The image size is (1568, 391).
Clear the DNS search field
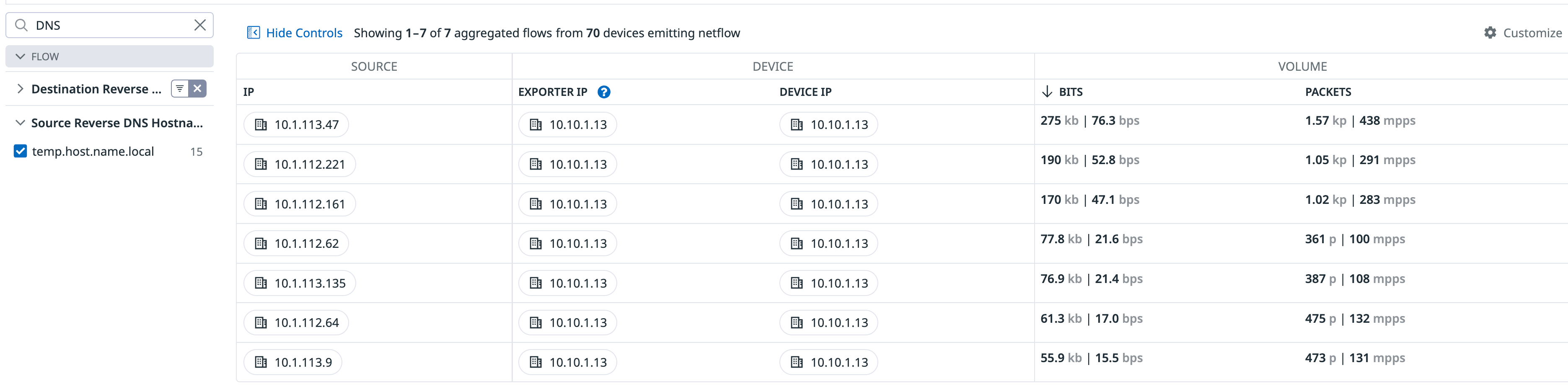(x=199, y=25)
